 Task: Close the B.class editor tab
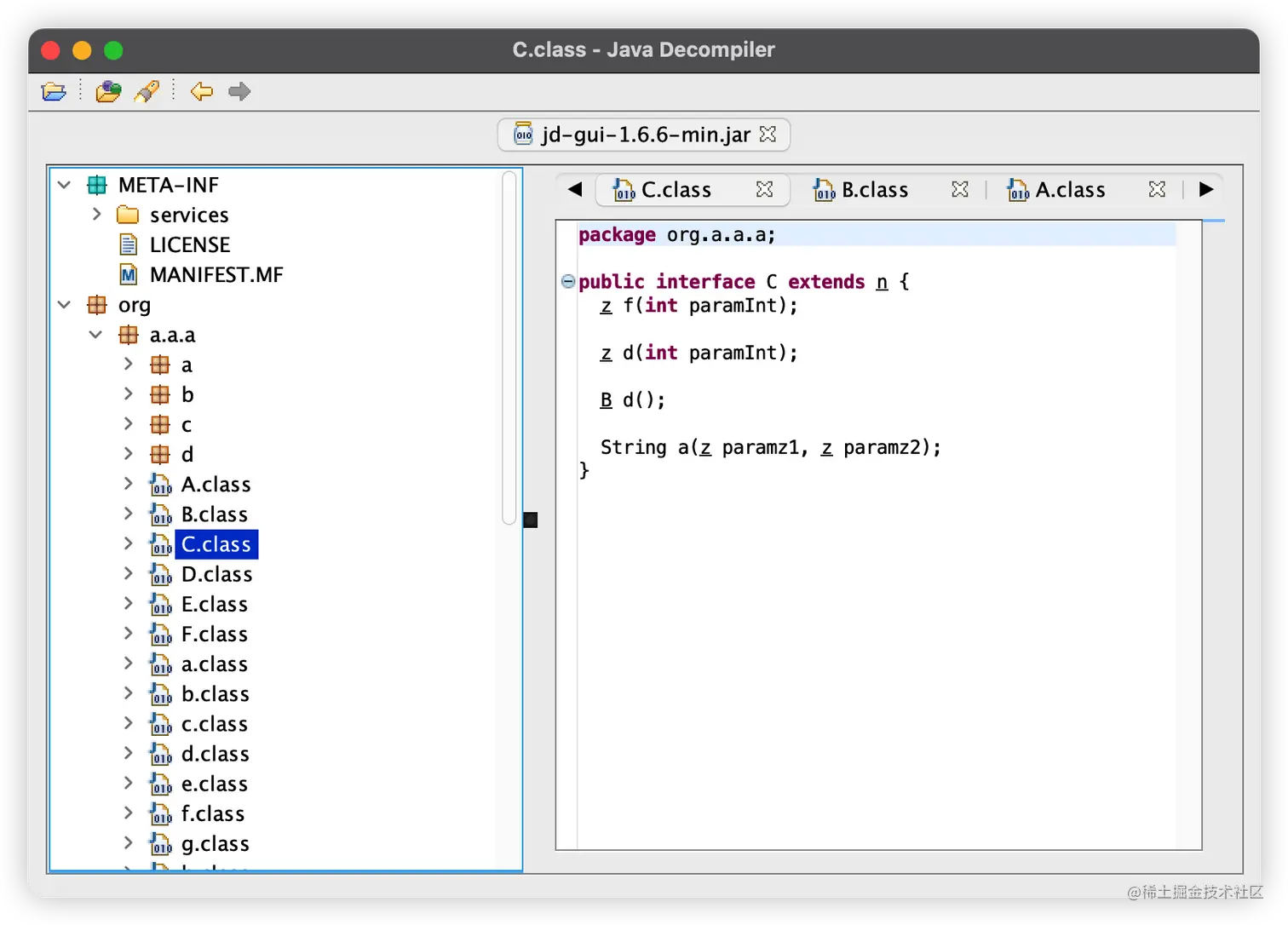pyautogui.click(x=960, y=190)
